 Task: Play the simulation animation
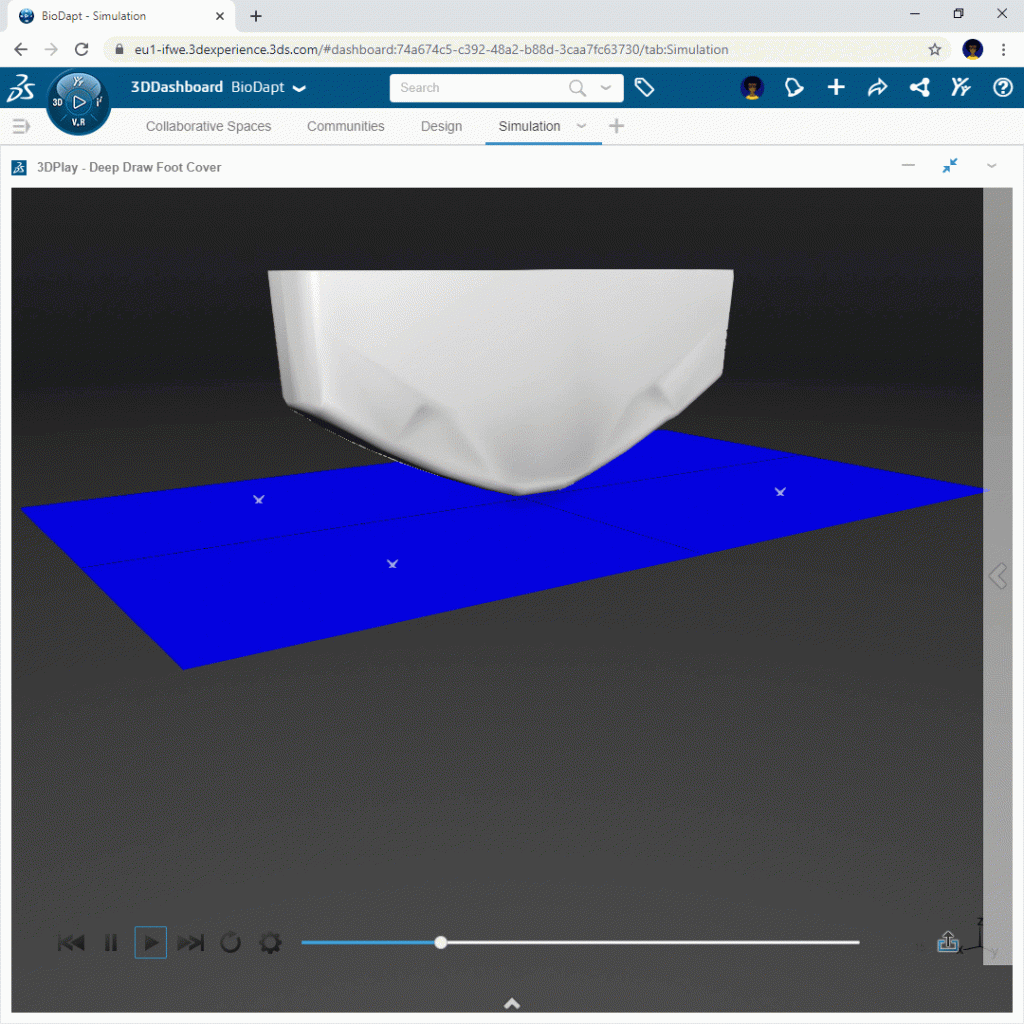(151, 943)
